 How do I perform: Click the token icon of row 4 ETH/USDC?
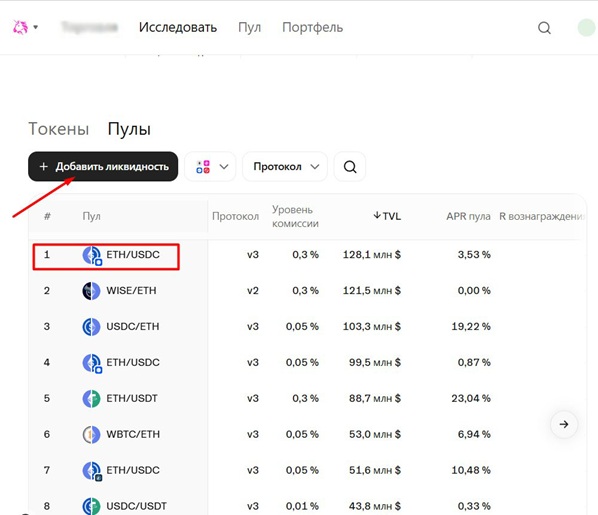coord(92,363)
